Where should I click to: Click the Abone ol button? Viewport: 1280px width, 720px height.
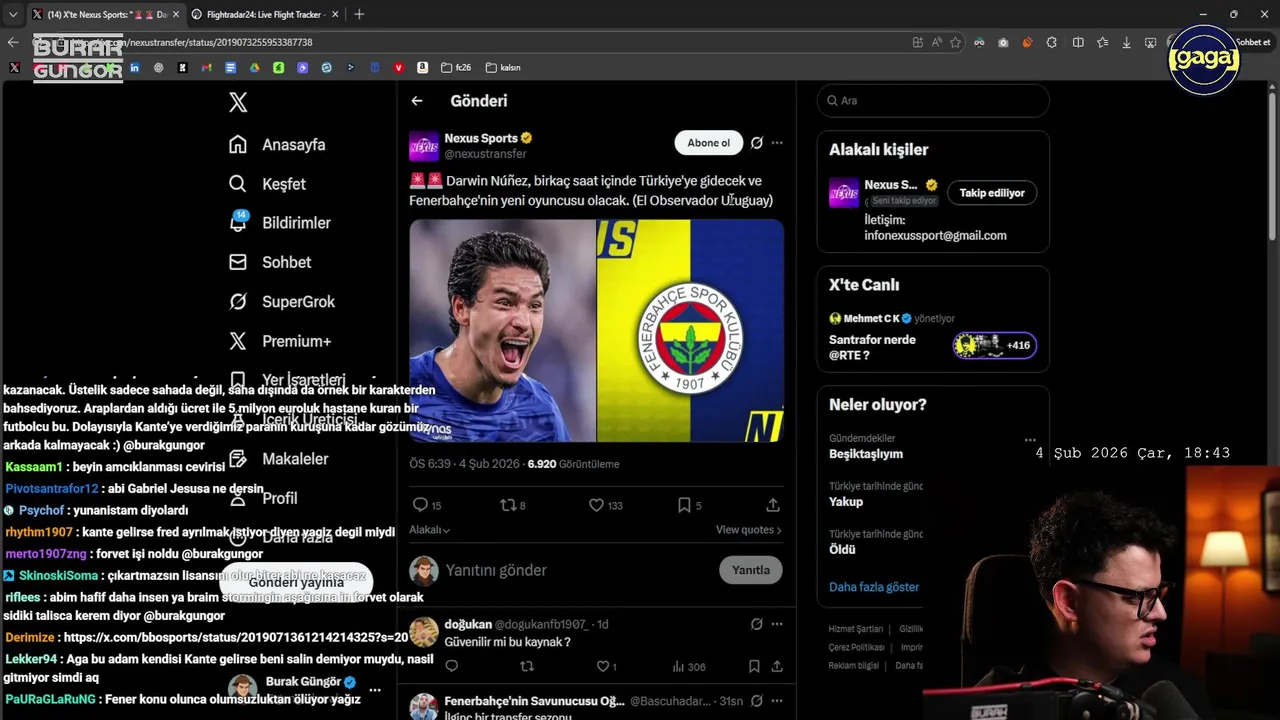tap(709, 143)
